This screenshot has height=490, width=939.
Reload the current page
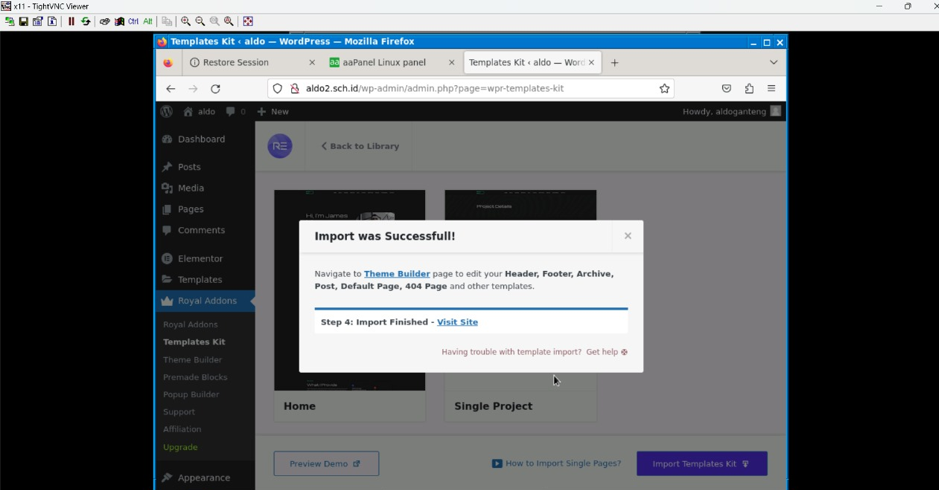(216, 89)
